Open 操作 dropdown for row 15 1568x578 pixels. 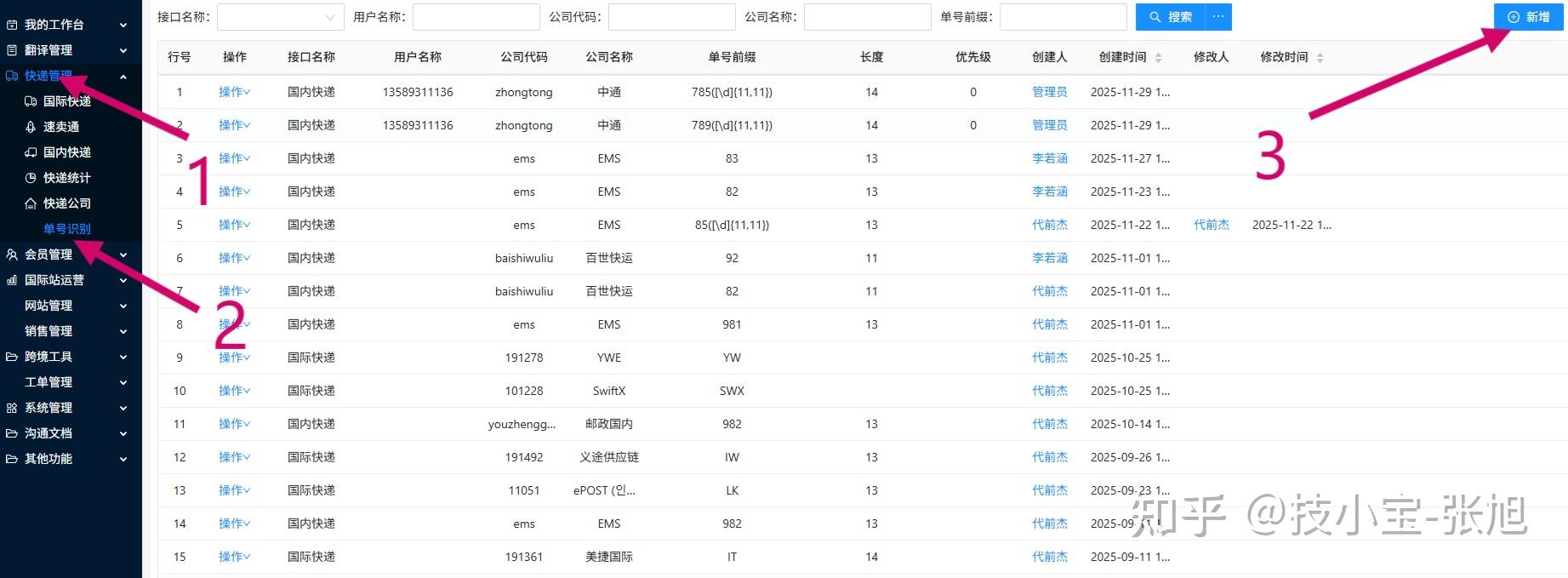[235, 557]
